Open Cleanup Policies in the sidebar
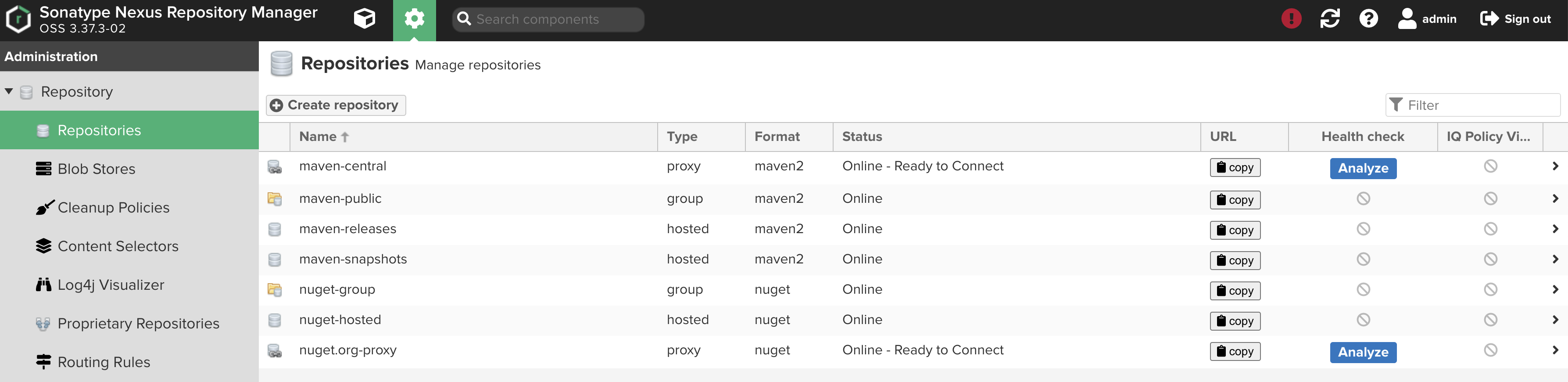1568x382 pixels. [x=129, y=208]
